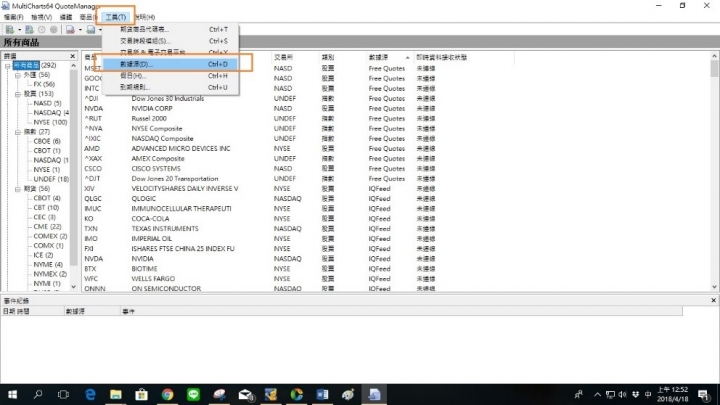Click the import data toolbar icon with red mark

(70, 30)
